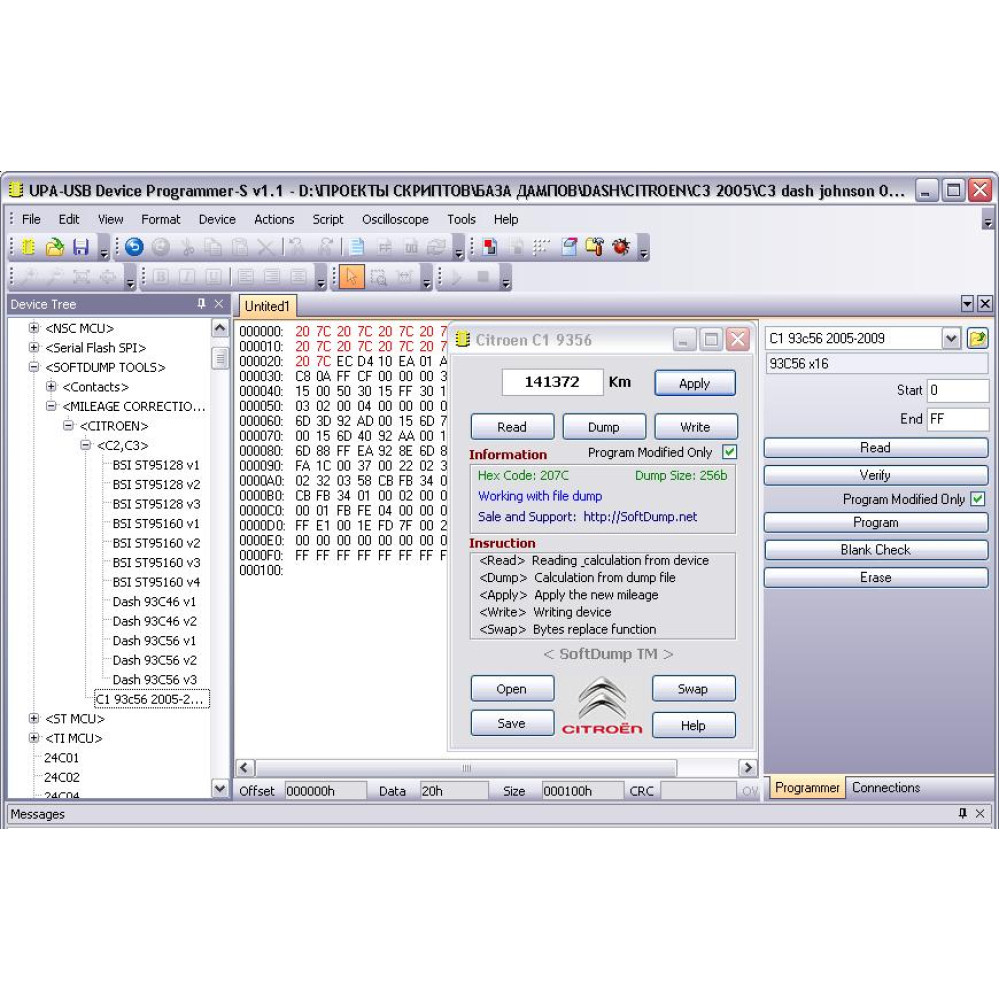Viewport: 1000px width, 1000px height.
Task: Click the red bug Debug icon
Action: [x=621, y=247]
